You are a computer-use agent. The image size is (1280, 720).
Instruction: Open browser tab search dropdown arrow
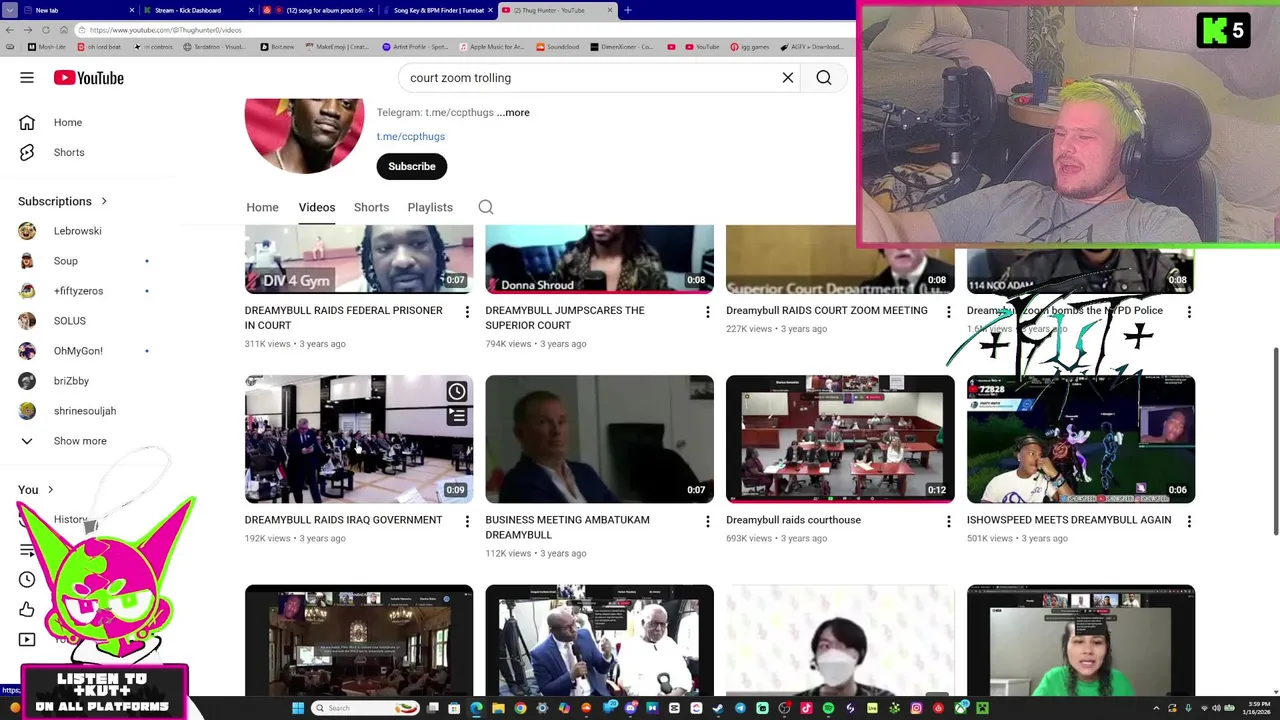click(10, 10)
